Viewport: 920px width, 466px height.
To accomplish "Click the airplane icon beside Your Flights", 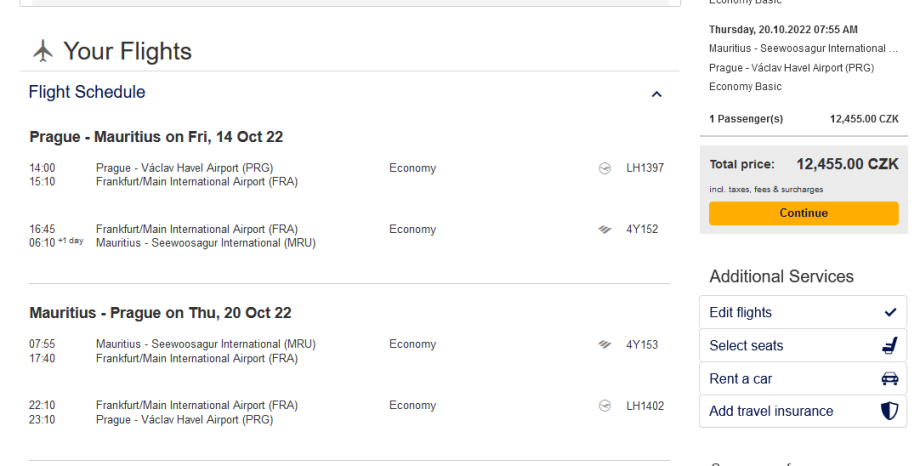I will (42, 51).
